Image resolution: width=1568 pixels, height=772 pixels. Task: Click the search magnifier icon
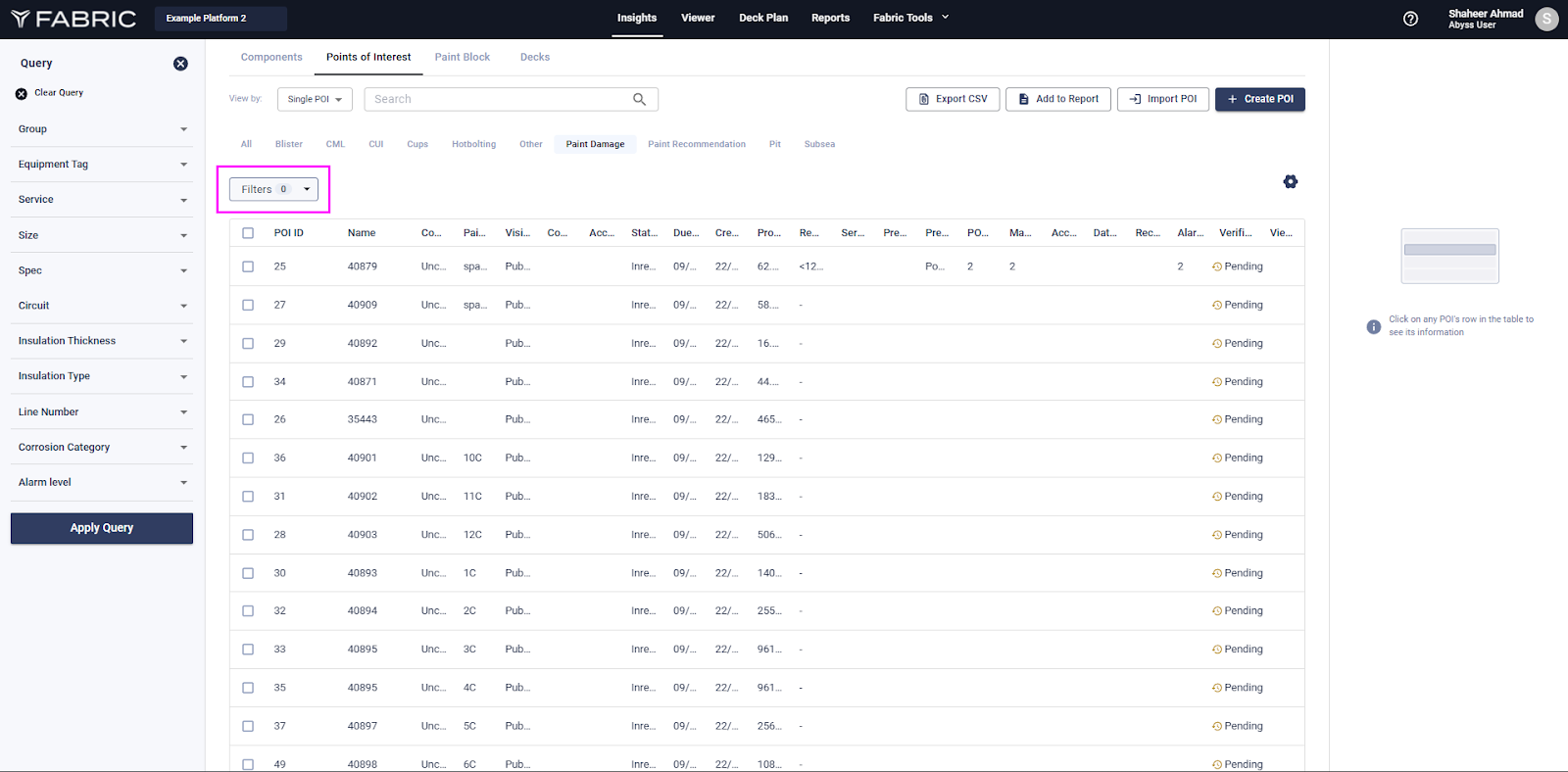click(x=639, y=99)
